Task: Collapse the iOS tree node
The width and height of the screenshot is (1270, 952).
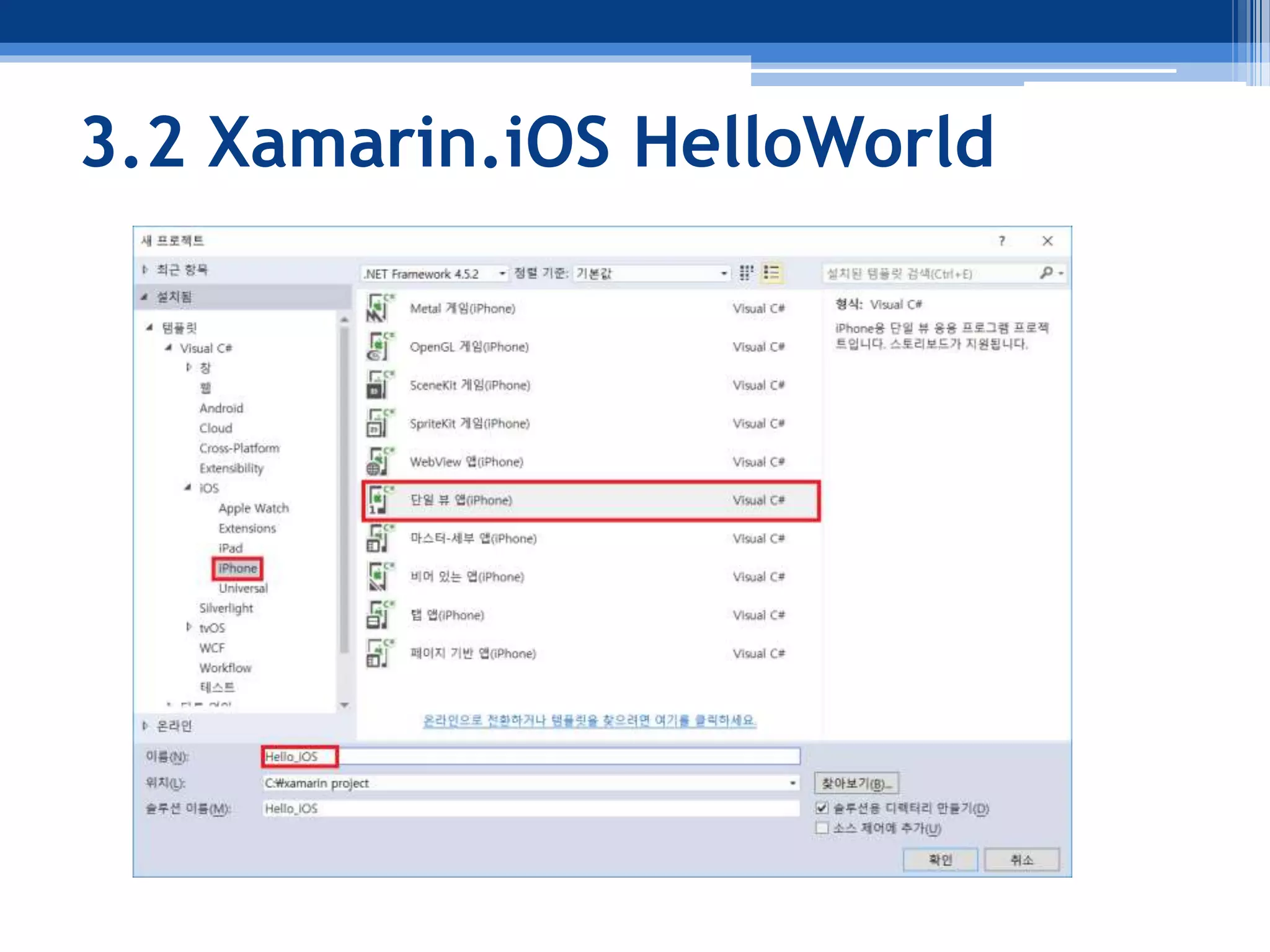Action: click(187, 488)
